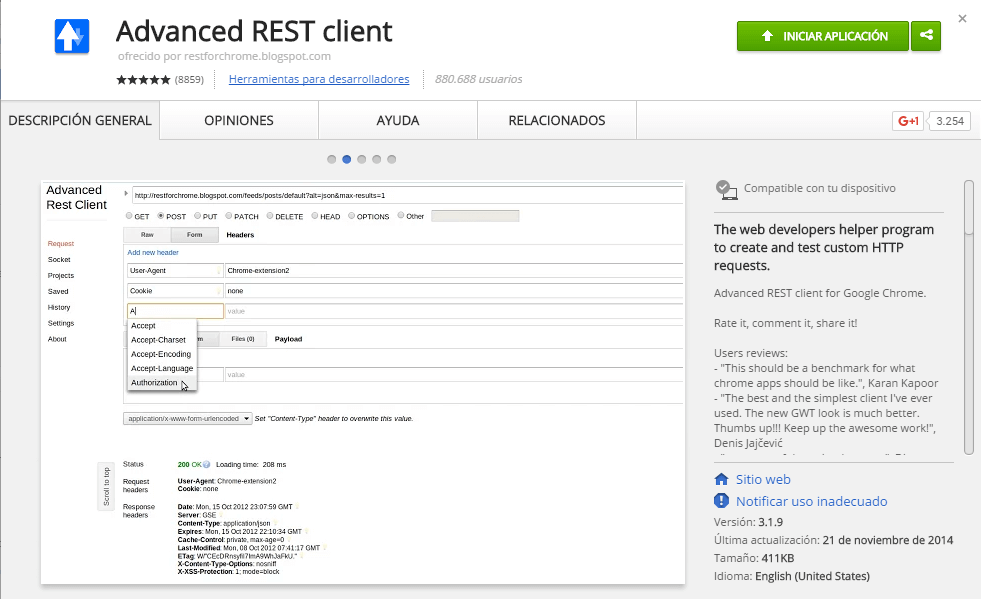Open Herramientas para desarrolladores category link
Viewport: 981px width, 599px height.
[x=319, y=79]
